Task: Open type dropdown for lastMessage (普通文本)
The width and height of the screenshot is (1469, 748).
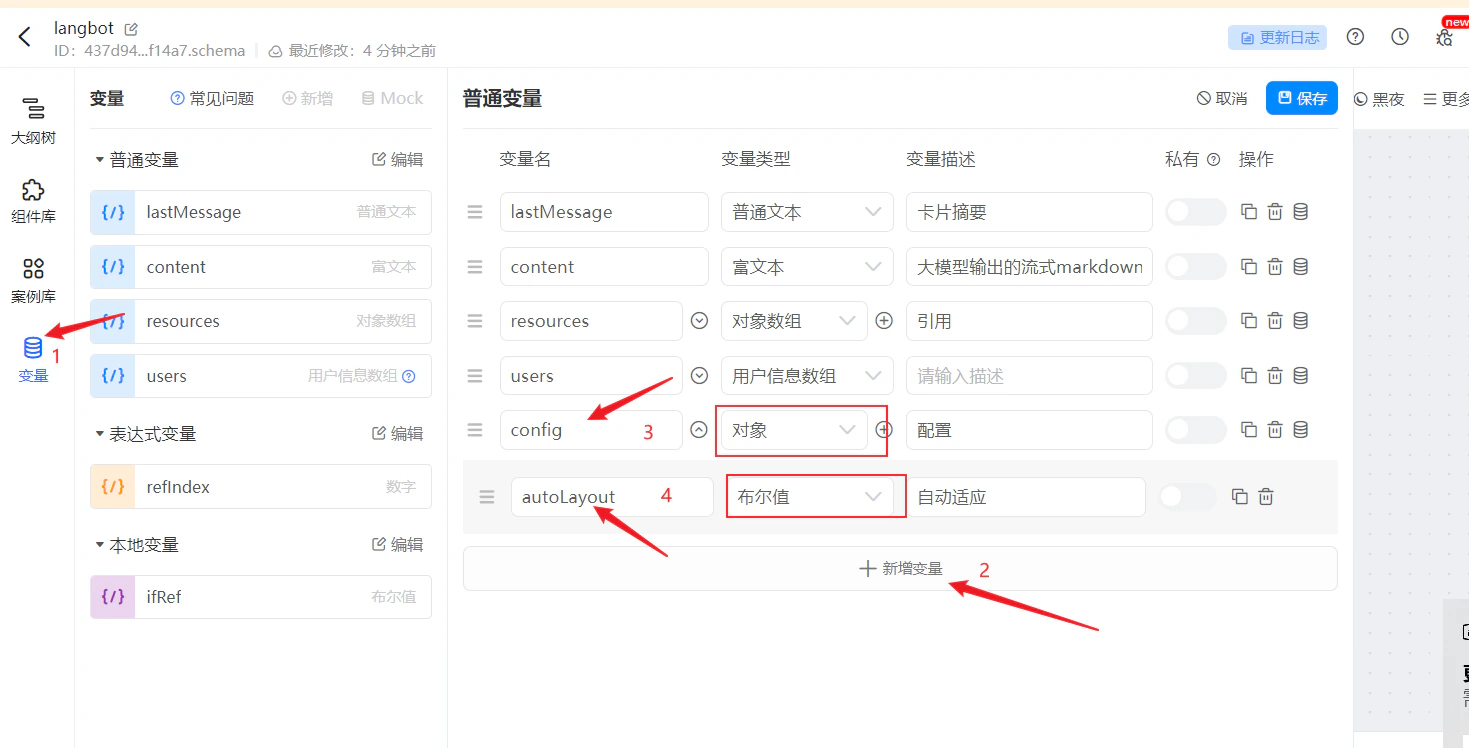Action: point(807,212)
